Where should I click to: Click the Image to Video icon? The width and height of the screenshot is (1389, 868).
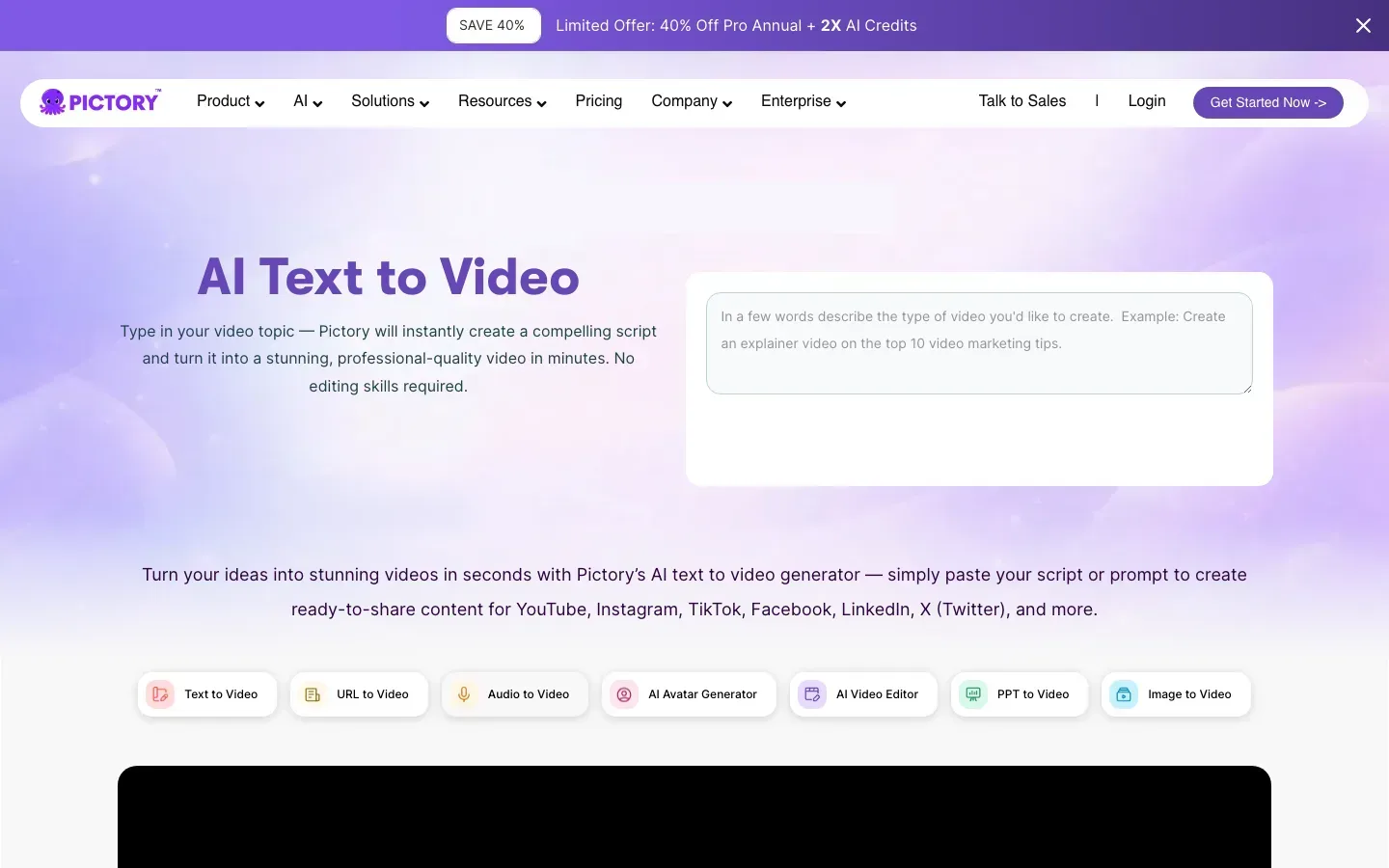click(x=1124, y=694)
